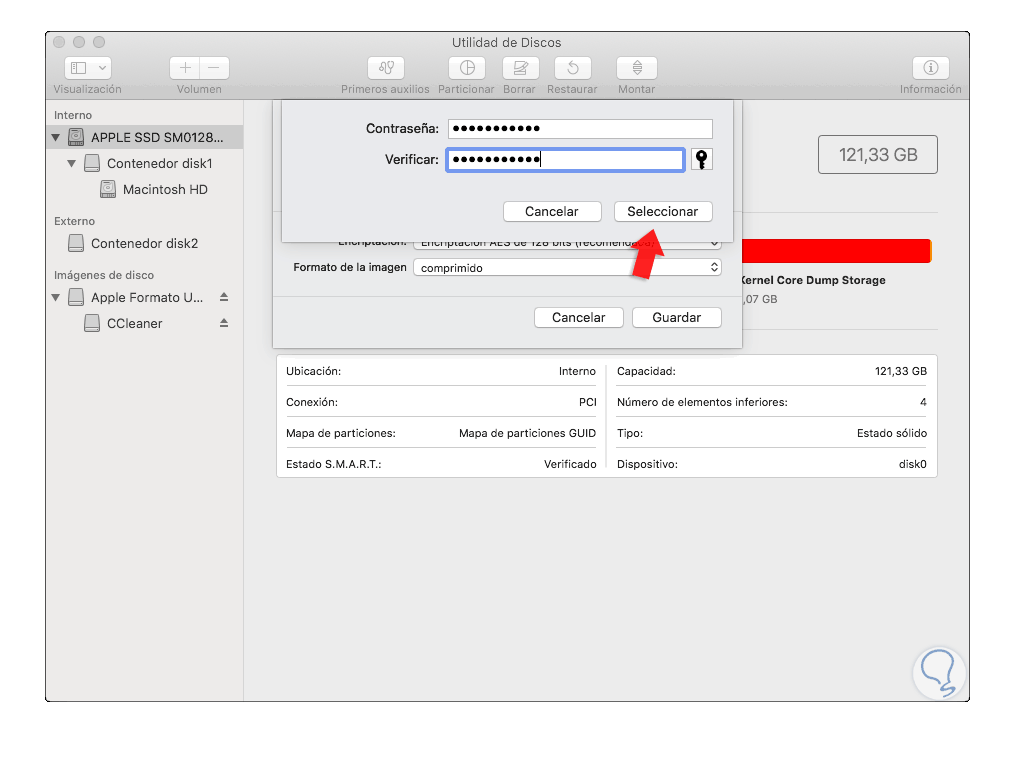Click the Seleccionar button

[x=663, y=212]
